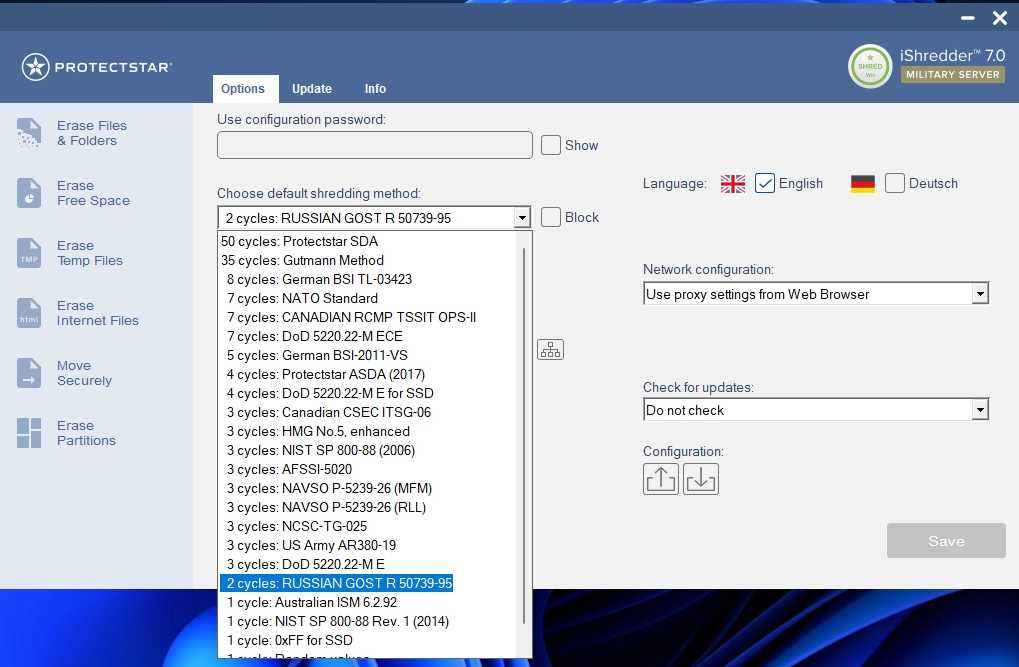Click the Save button
This screenshot has height=667, width=1019.
(946, 541)
